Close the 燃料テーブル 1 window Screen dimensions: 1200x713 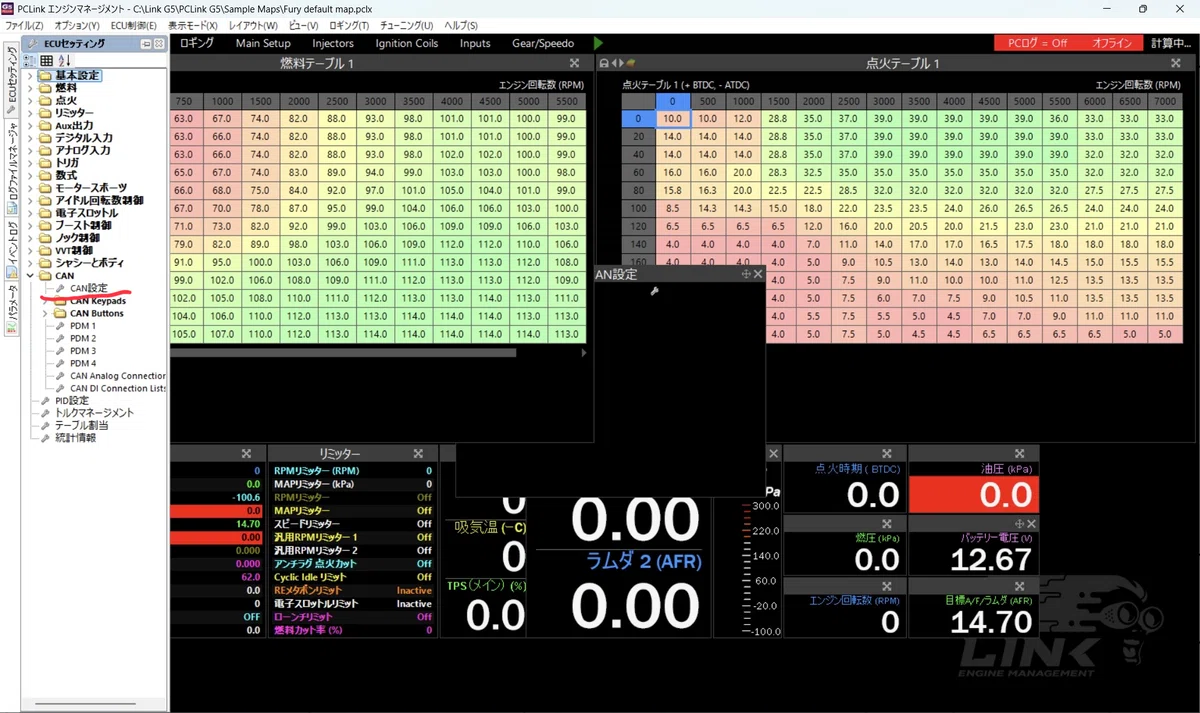574,63
